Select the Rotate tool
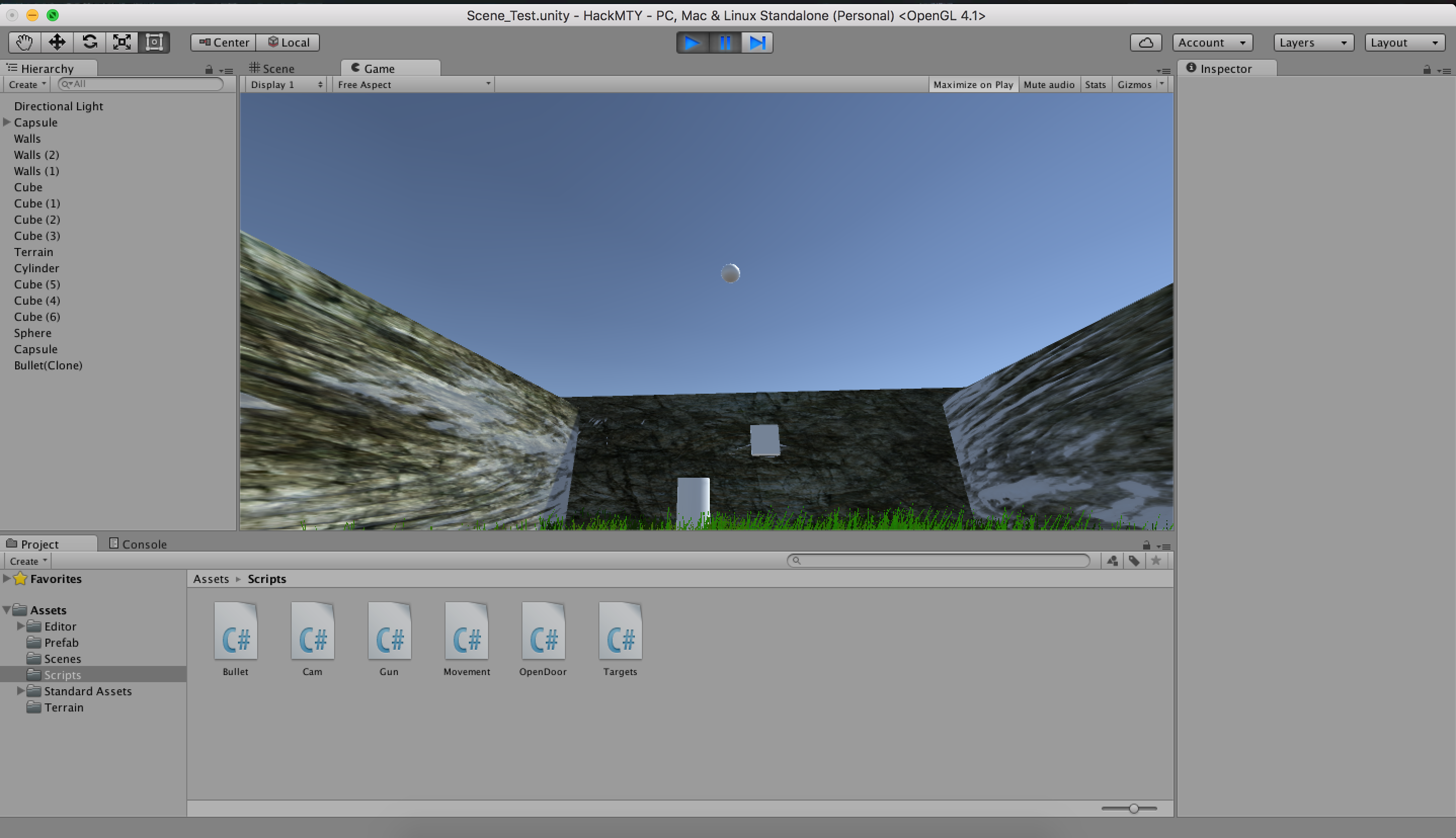Viewport: 1456px width, 838px height. click(89, 42)
